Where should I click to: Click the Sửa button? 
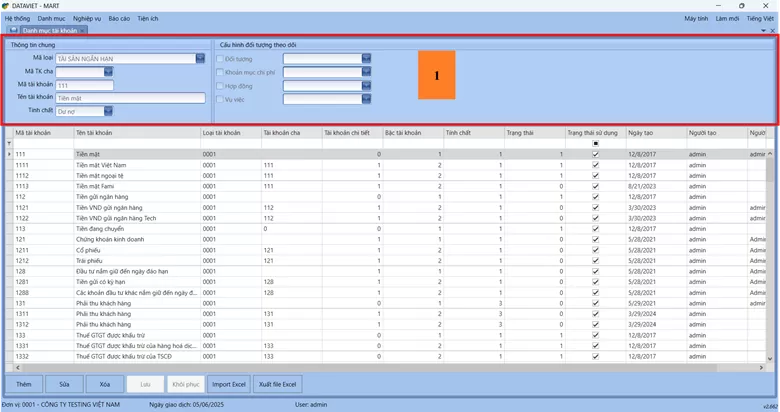point(64,384)
